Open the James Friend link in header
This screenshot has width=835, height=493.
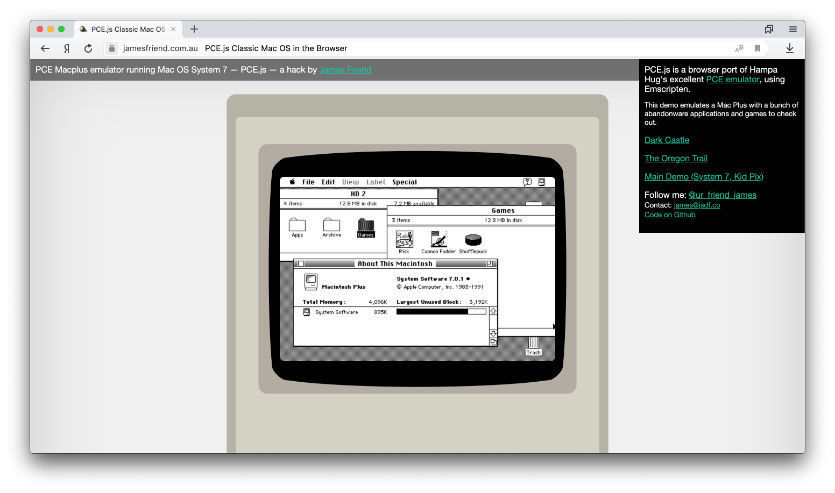pyautogui.click(x=345, y=70)
